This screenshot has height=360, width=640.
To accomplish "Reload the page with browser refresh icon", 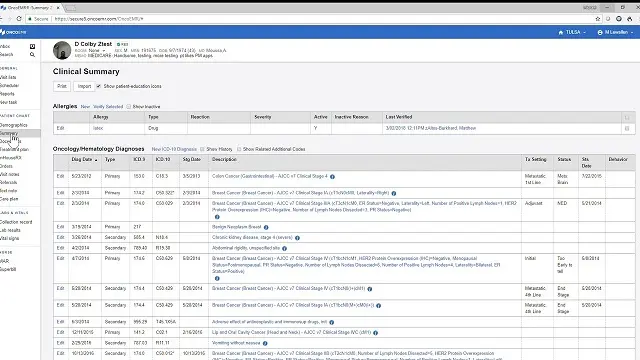I will [x=19, y=19].
